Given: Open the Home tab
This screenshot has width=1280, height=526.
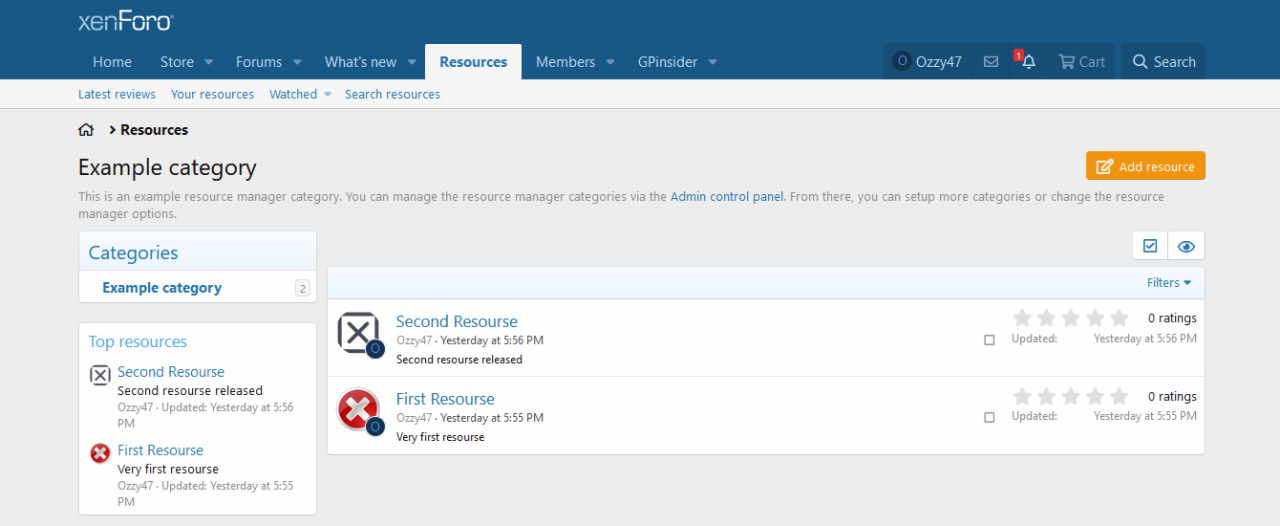Looking at the screenshot, I should click(112, 62).
